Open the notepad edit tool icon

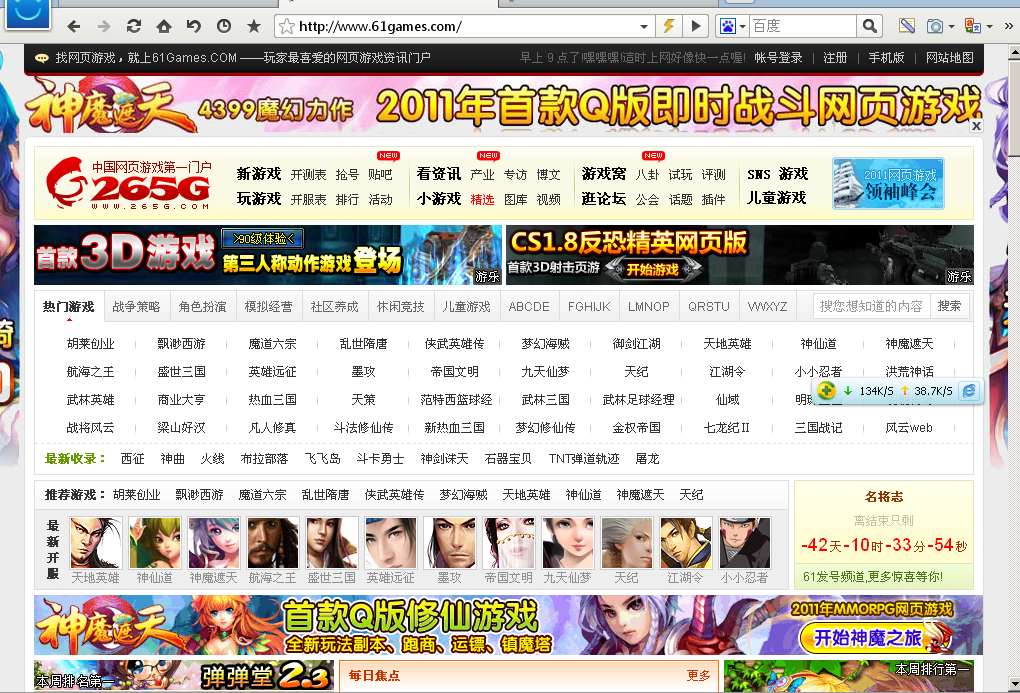point(907,26)
